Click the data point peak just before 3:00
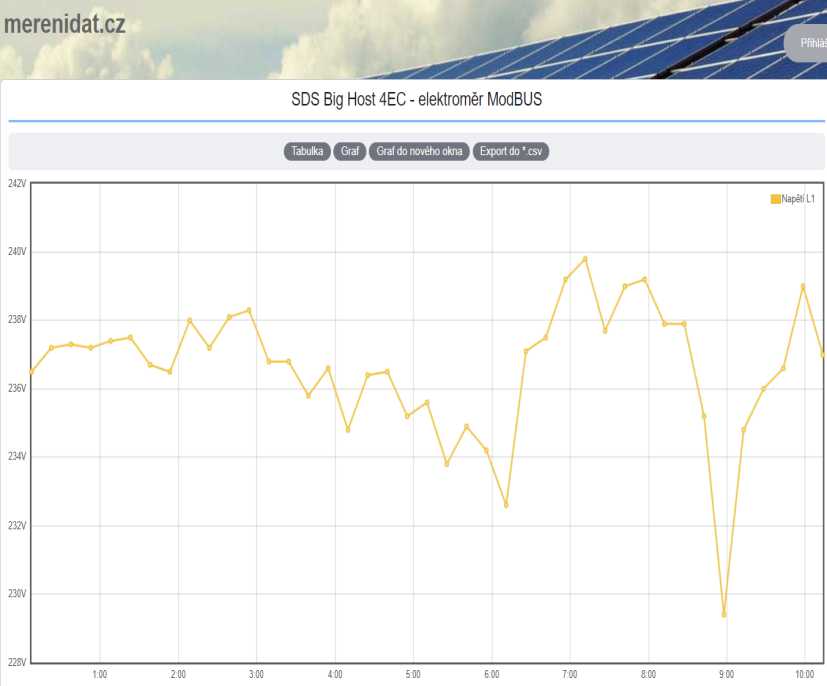 [249, 310]
